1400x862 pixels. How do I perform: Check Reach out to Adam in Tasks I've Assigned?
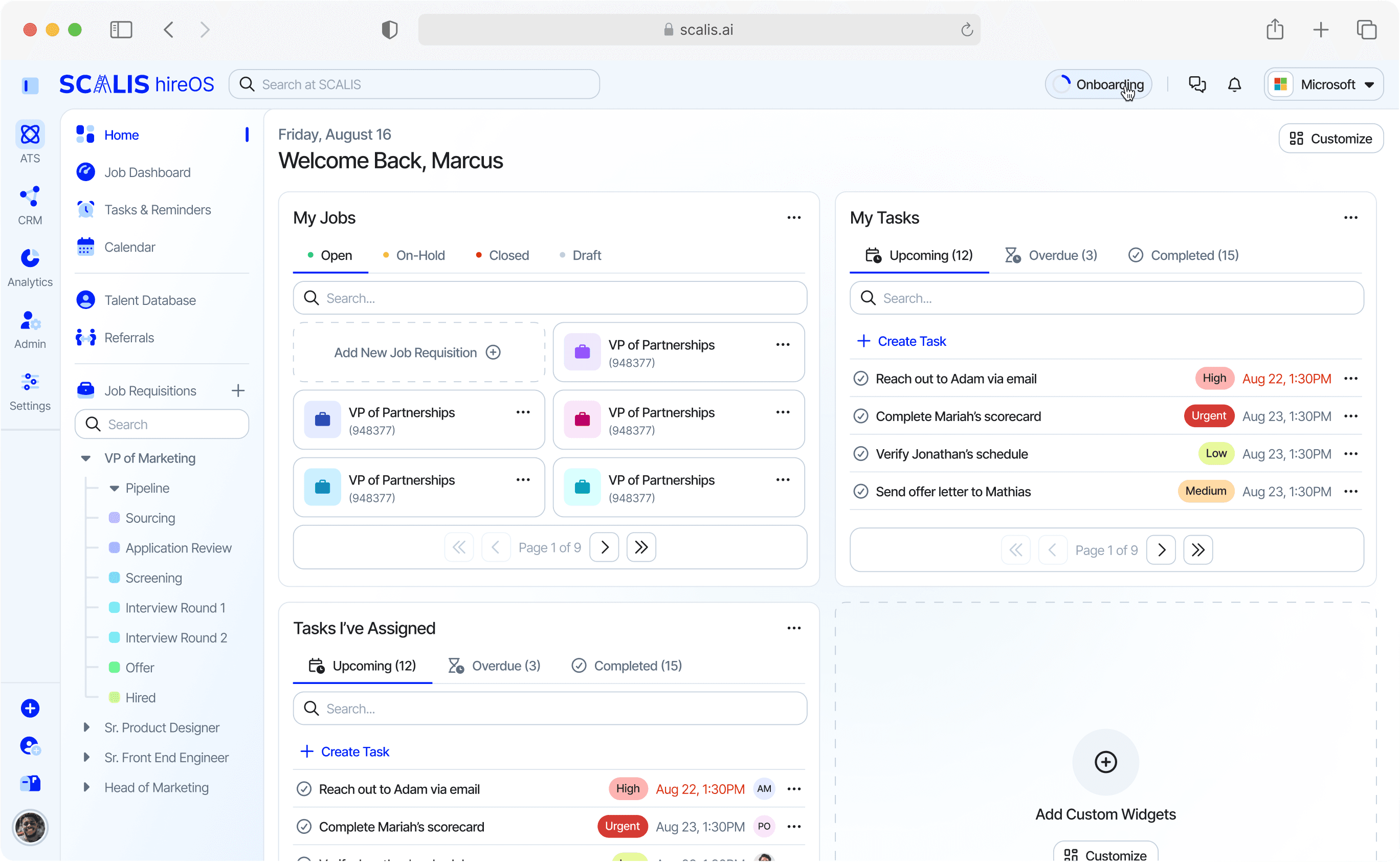click(304, 789)
